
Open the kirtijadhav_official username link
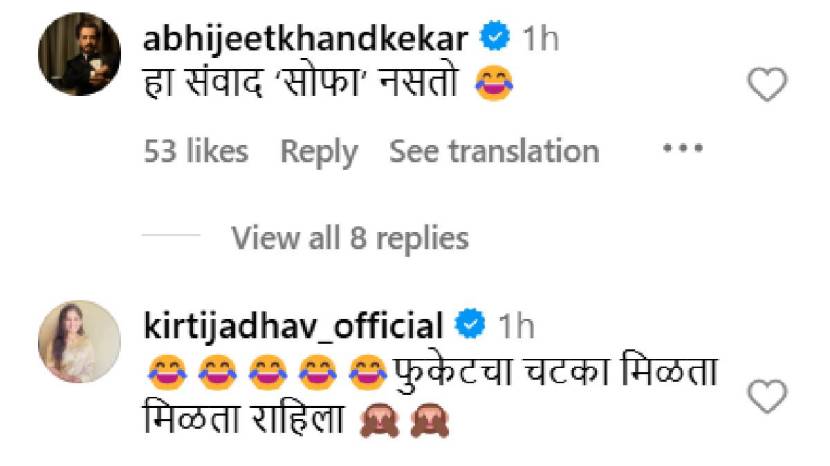(x=293, y=326)
